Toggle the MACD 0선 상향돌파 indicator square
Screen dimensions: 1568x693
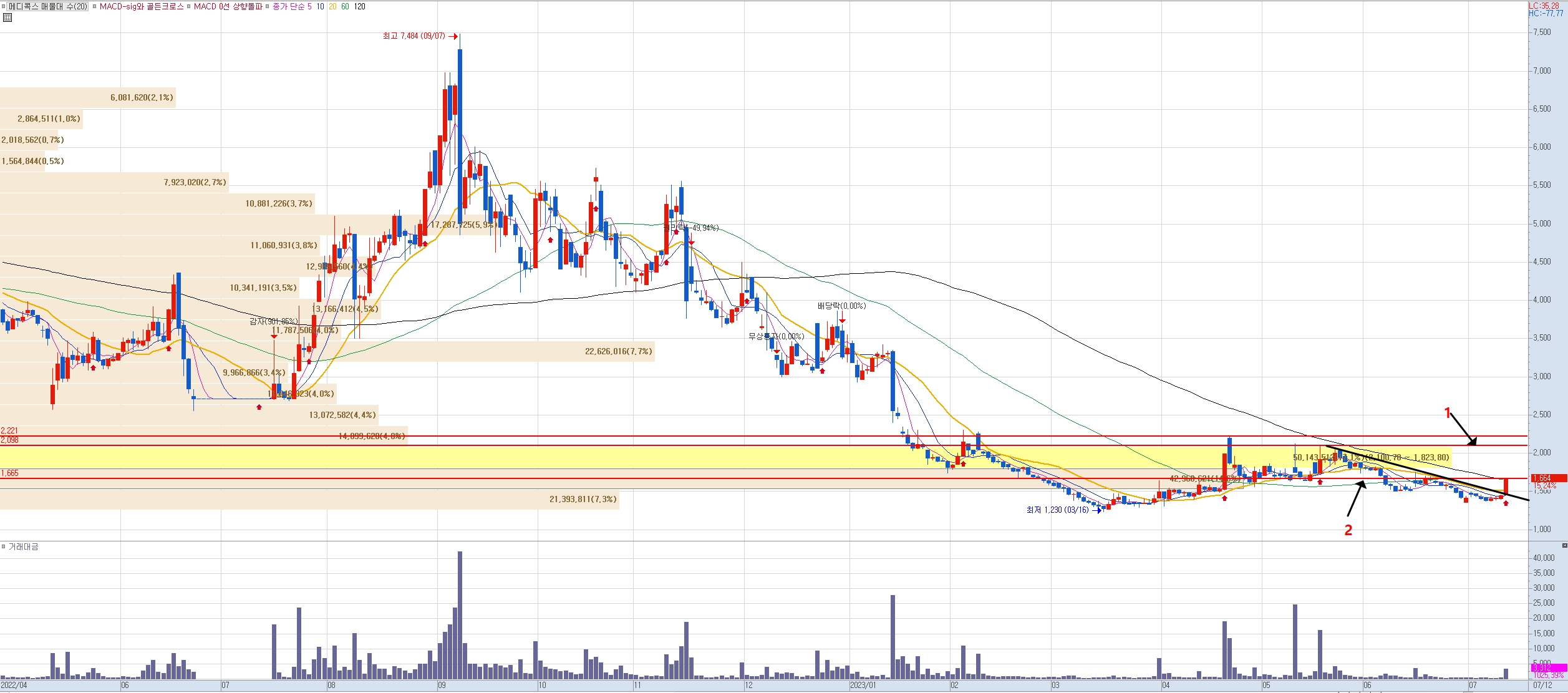click(x=189, y=7)
